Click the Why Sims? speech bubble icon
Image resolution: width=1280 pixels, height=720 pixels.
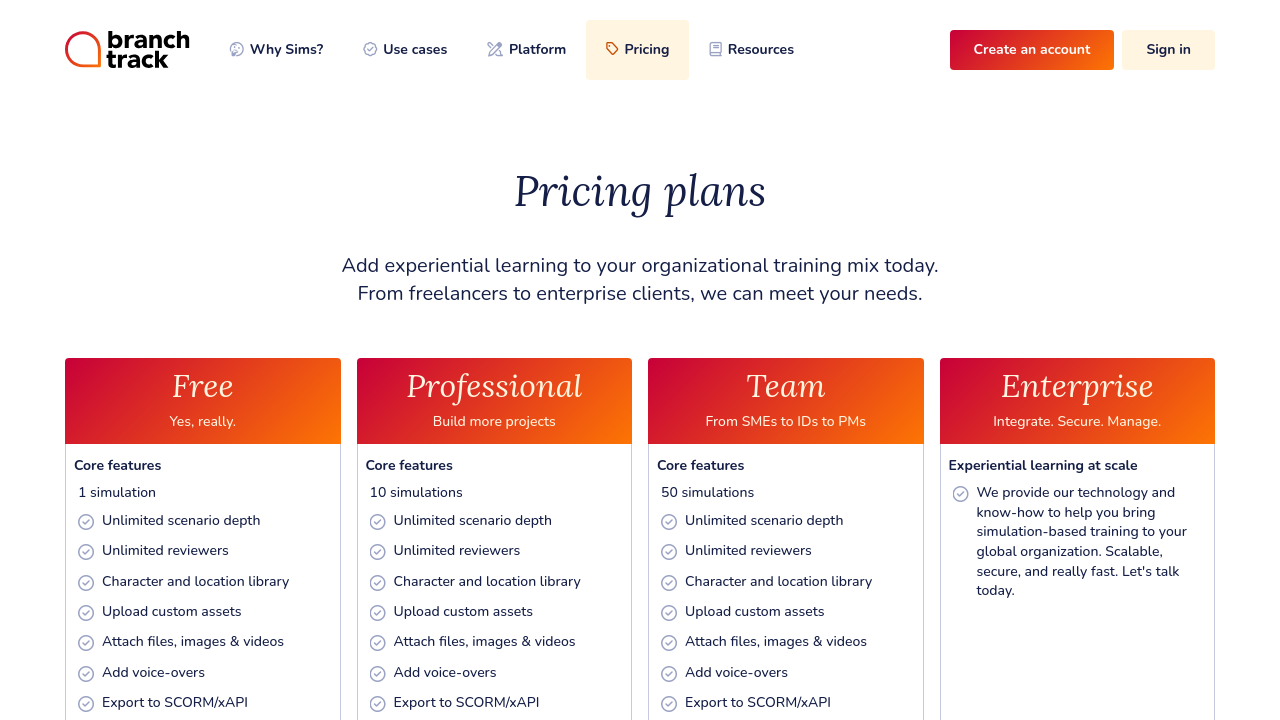click(237, 50)
